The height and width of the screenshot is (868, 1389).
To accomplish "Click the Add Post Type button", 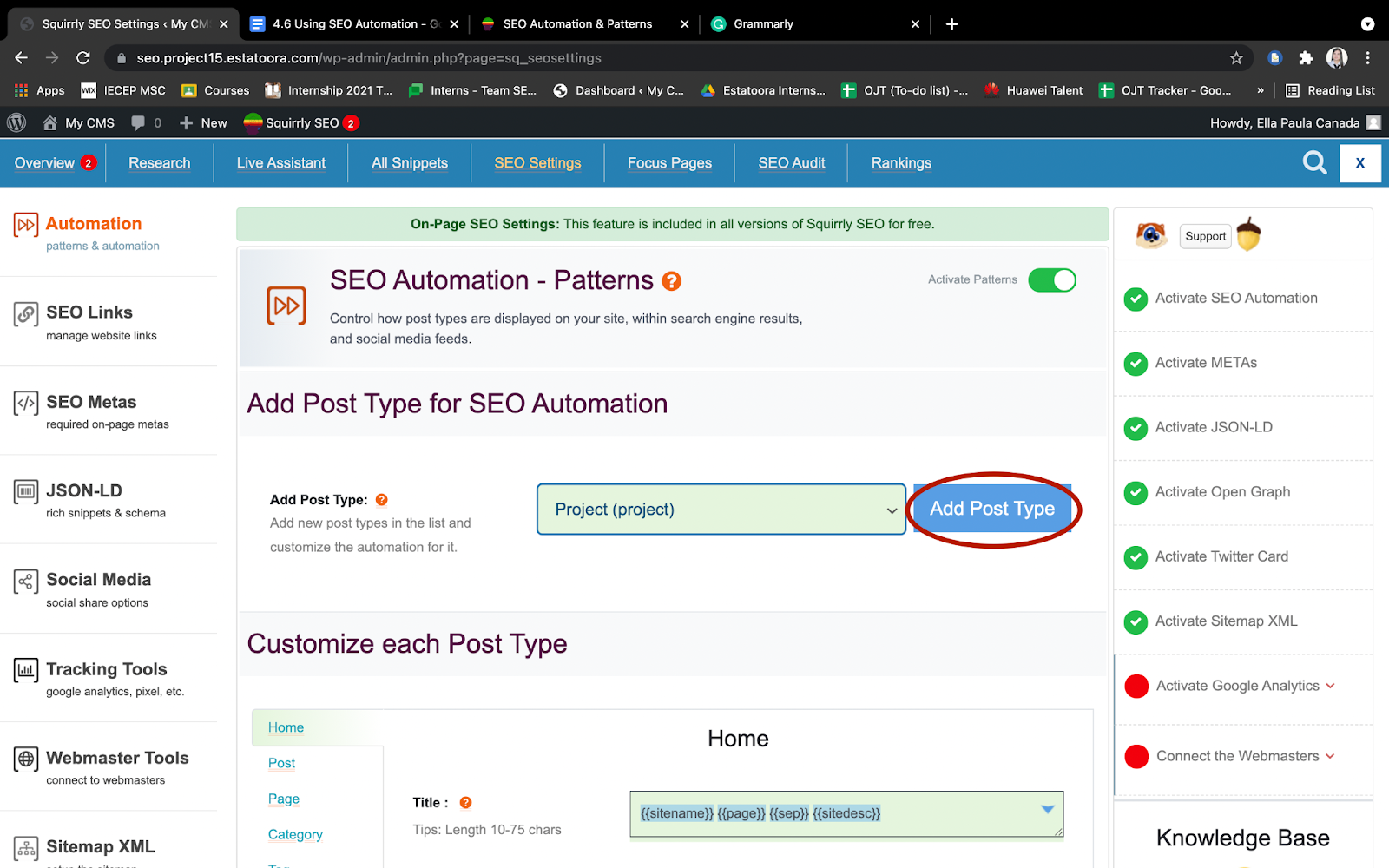I will click(992, 509).
